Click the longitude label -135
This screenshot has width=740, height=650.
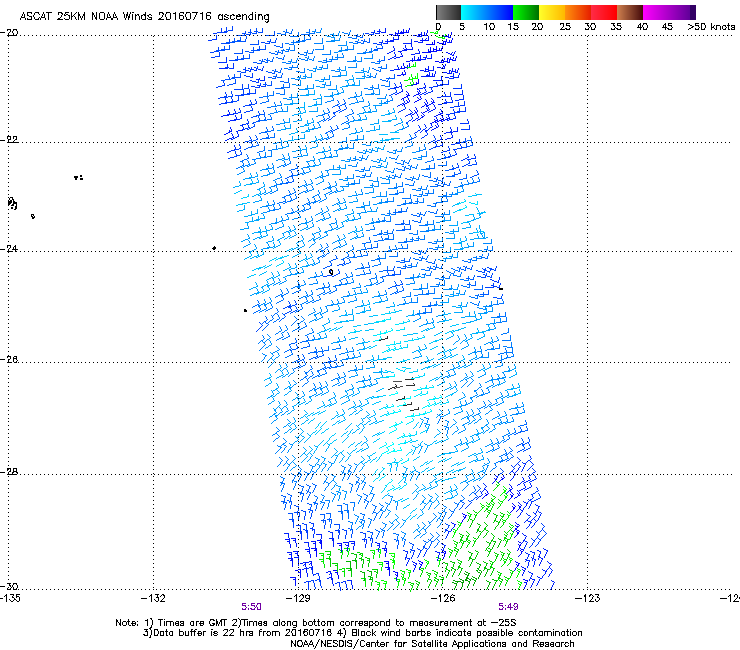(10, 598)
